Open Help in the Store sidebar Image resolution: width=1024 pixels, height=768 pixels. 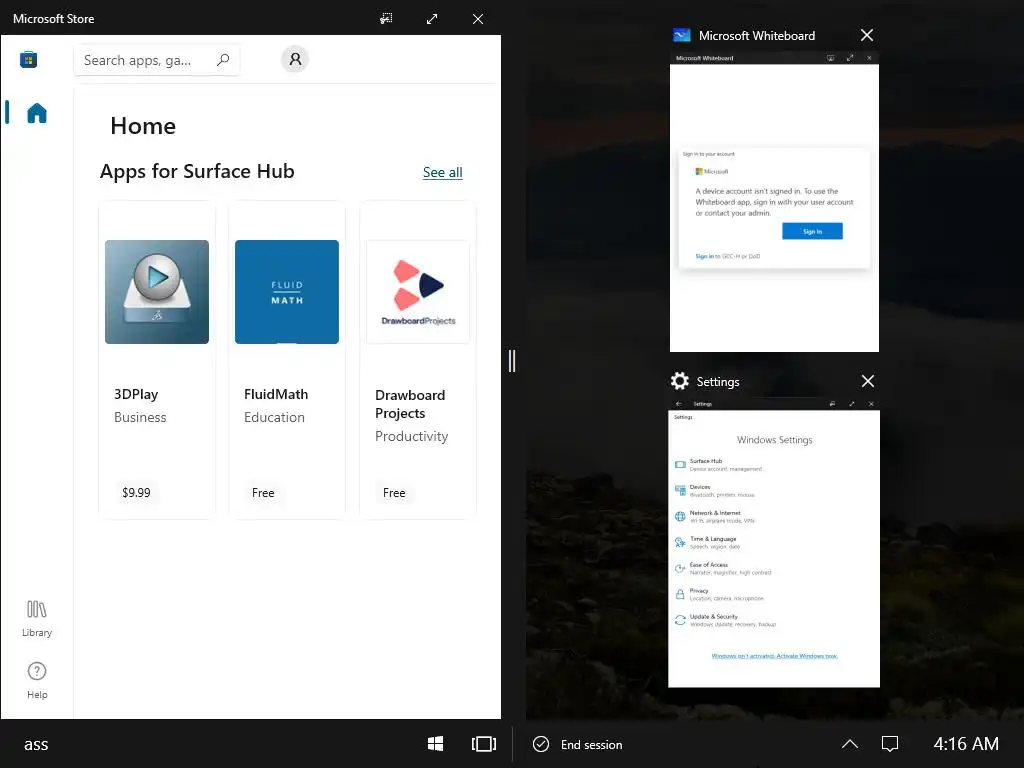pyautogui.click(x=37, y=680)
